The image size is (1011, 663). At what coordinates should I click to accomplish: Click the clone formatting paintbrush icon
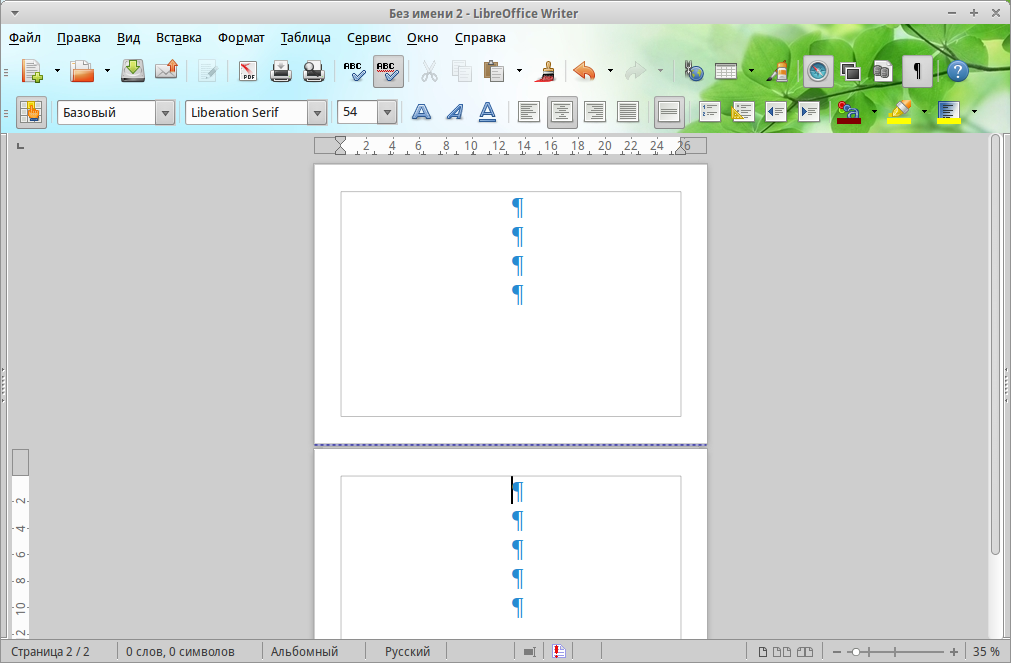pos(545,71)
